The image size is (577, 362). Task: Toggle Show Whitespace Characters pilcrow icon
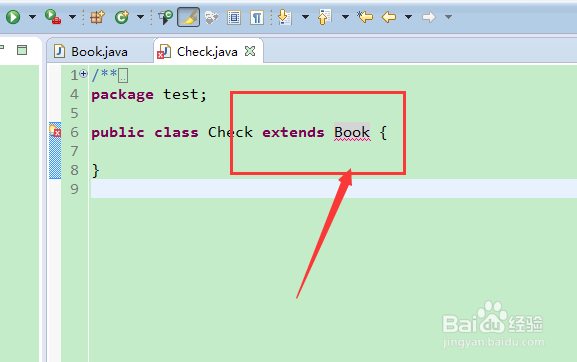pyautogui.click(x=257, y=17)
